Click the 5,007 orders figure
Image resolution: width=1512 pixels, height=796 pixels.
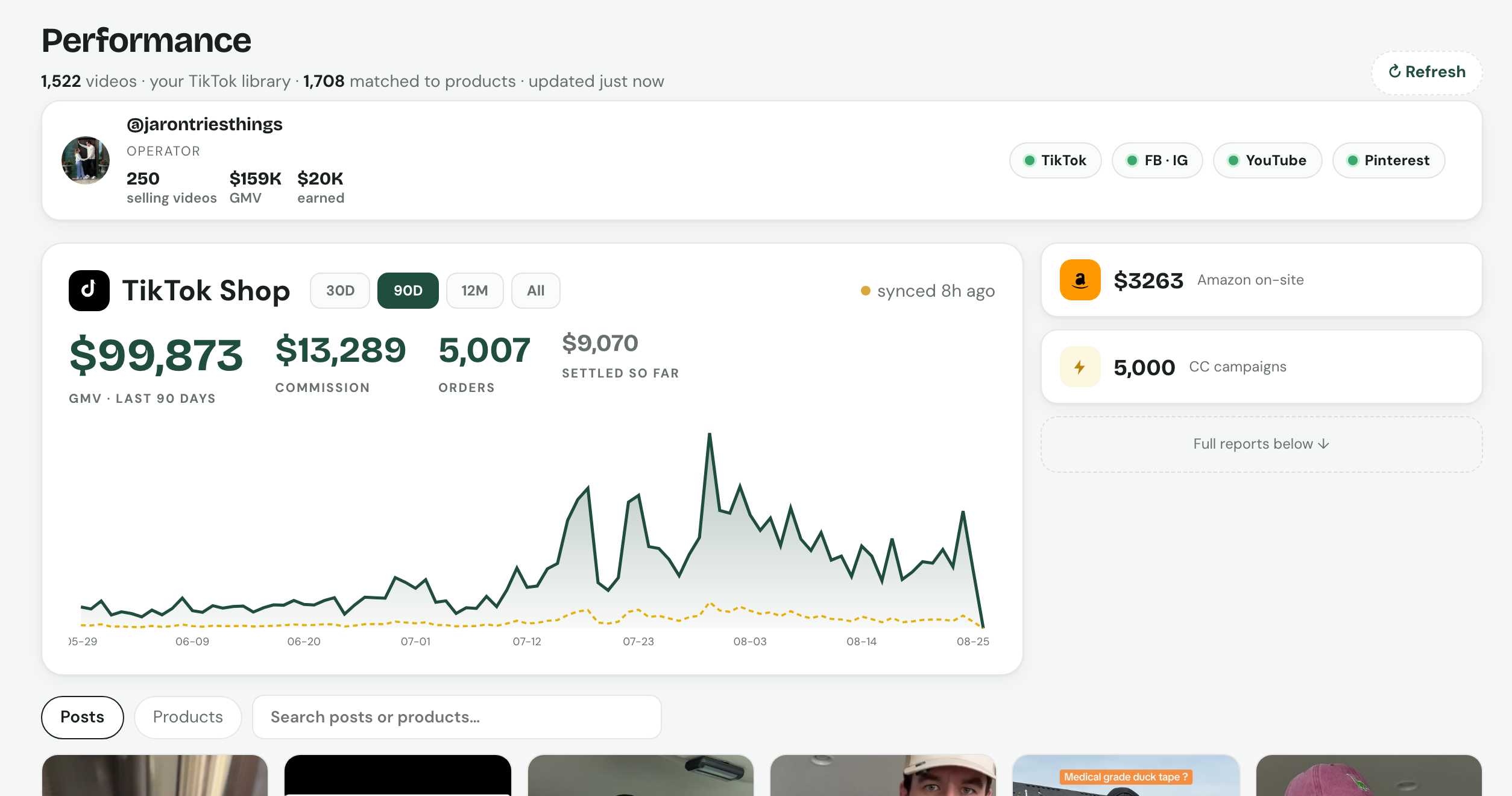click(x=485, y=350)
